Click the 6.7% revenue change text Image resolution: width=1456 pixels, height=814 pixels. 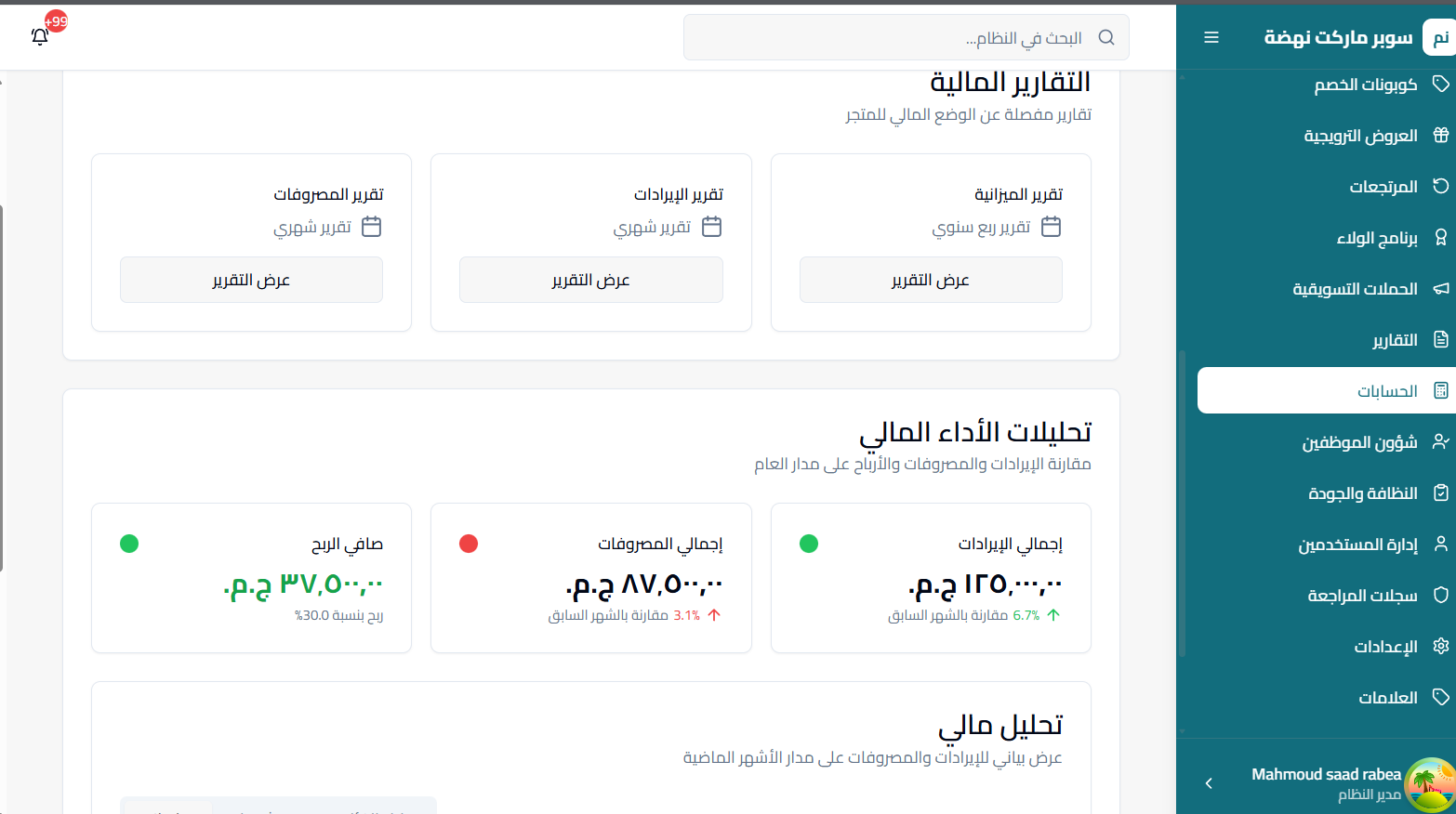point(1026,615)
